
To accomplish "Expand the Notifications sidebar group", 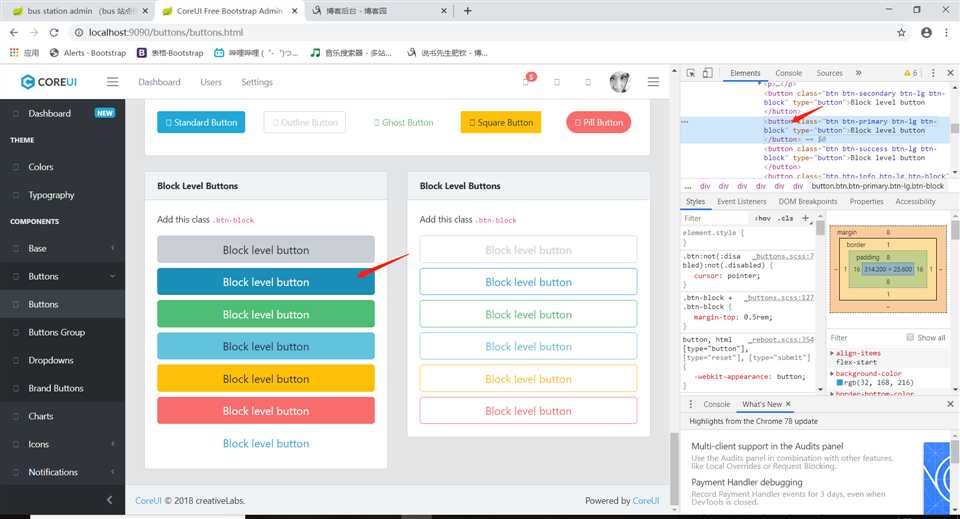I will point(62,472).
